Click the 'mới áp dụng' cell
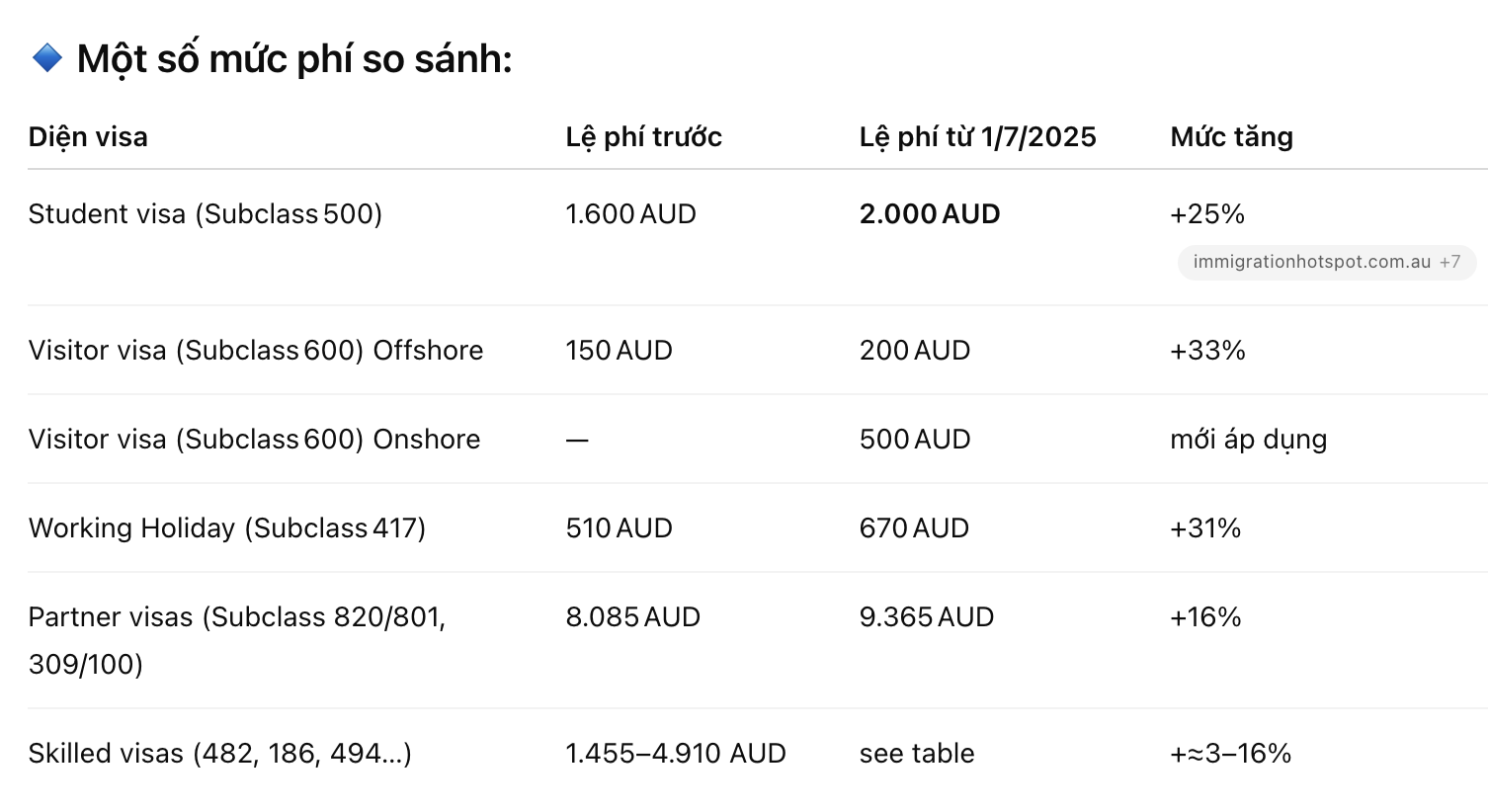This screenshot has width=1488, height=812. tap(1248, 439)
